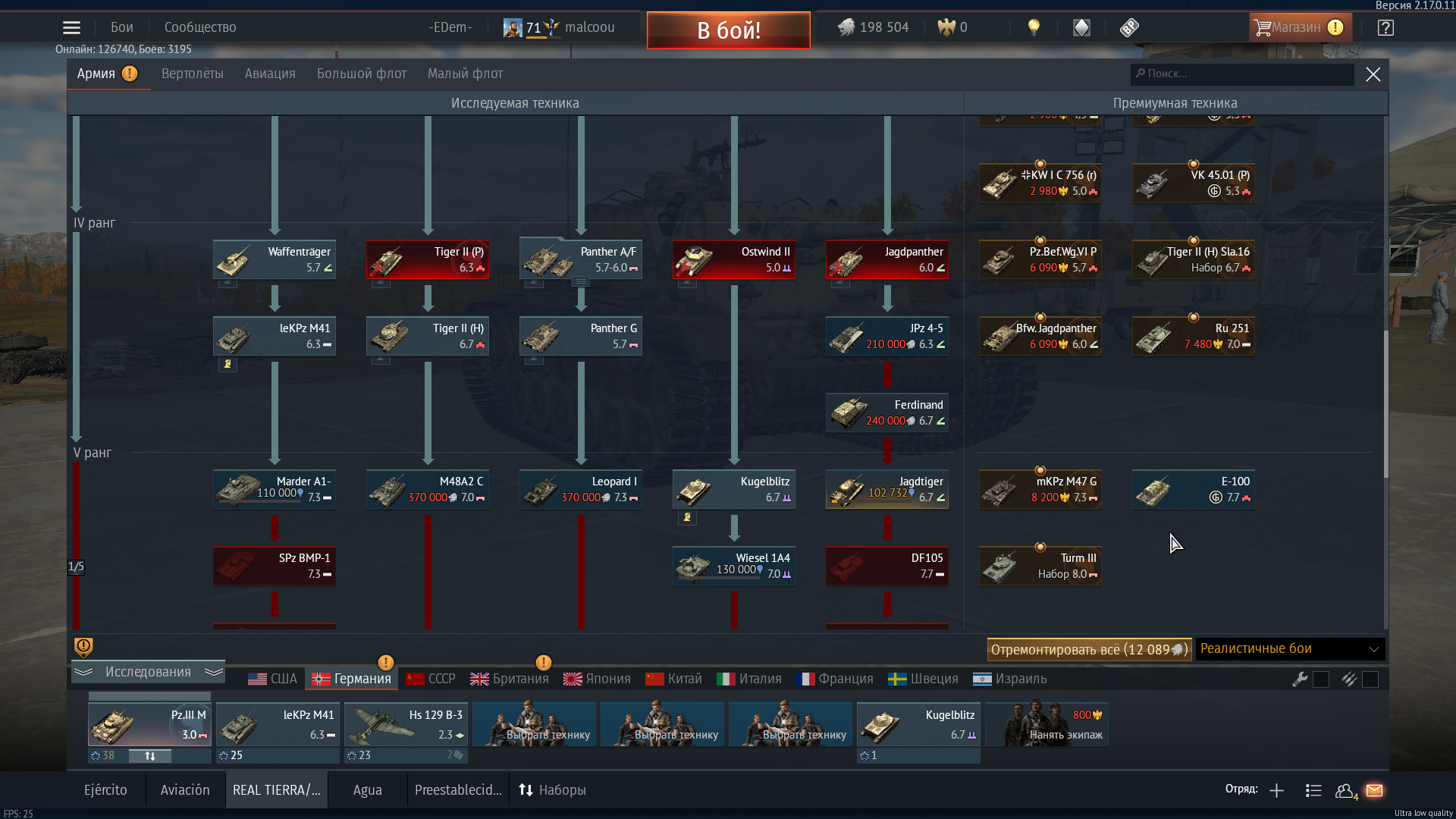Select the Tiger II (P) vehicle
The image size is (1456, 819).
click(428, 259)
